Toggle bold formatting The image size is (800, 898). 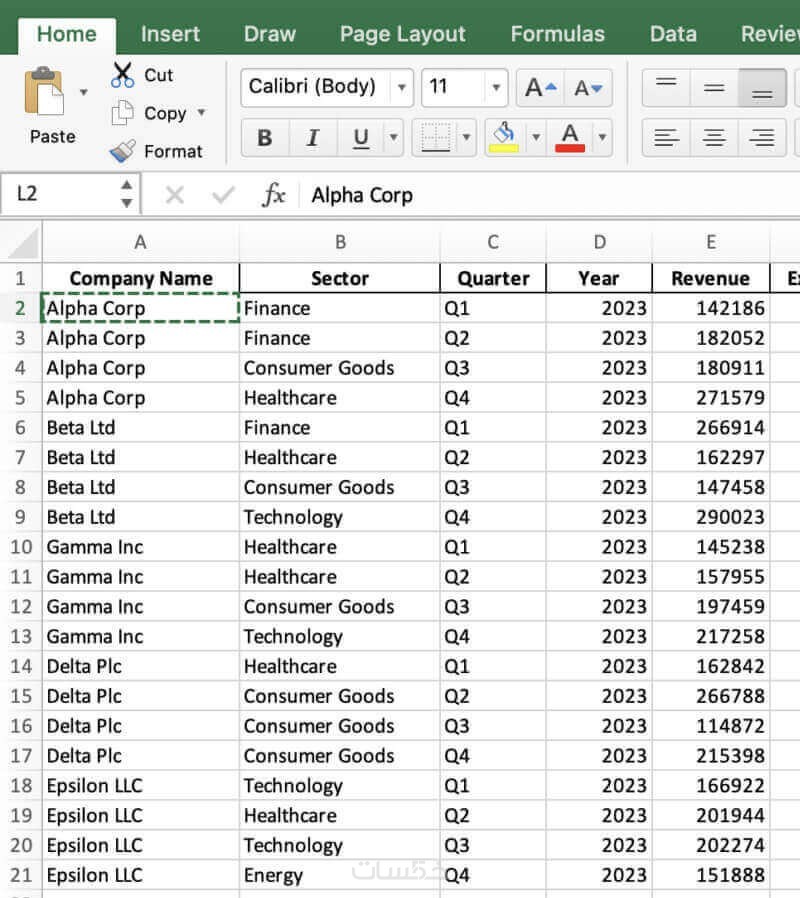tap(265, 137)
